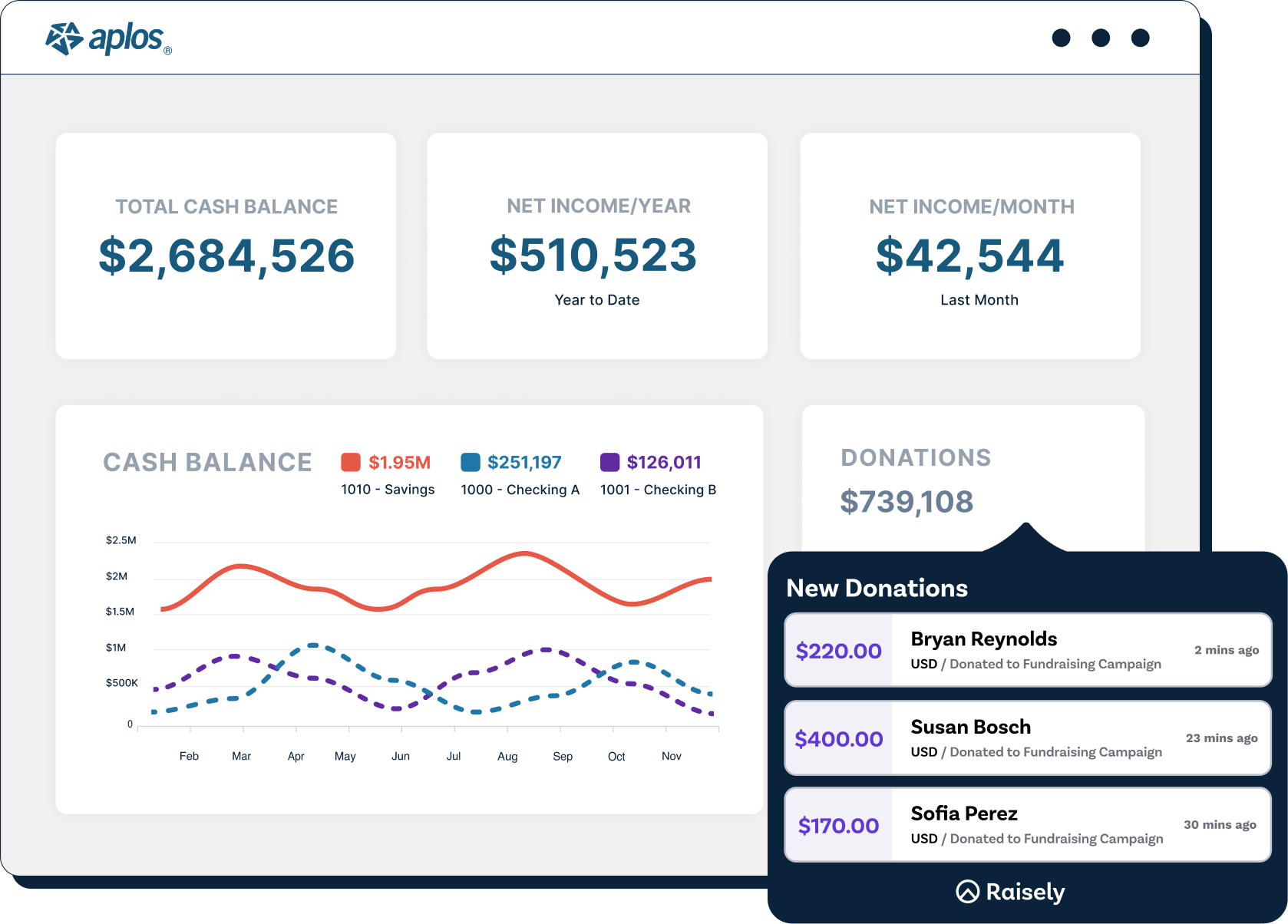Viewport: 1288px width, 924px height.
Task: Switch to the Cash Balance panel
Action: [207, 462]
